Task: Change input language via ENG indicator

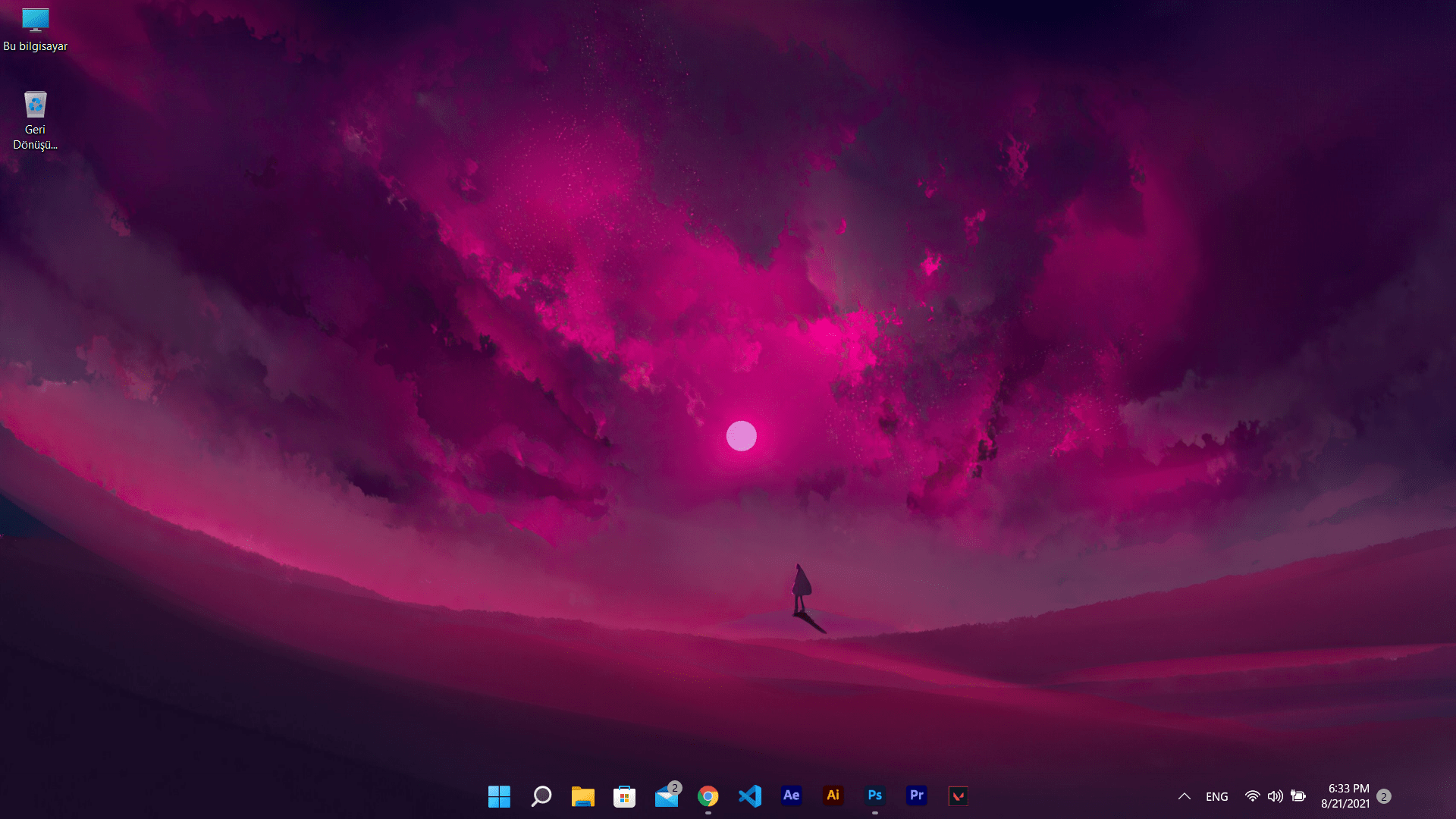Action: pos(1217,796)
